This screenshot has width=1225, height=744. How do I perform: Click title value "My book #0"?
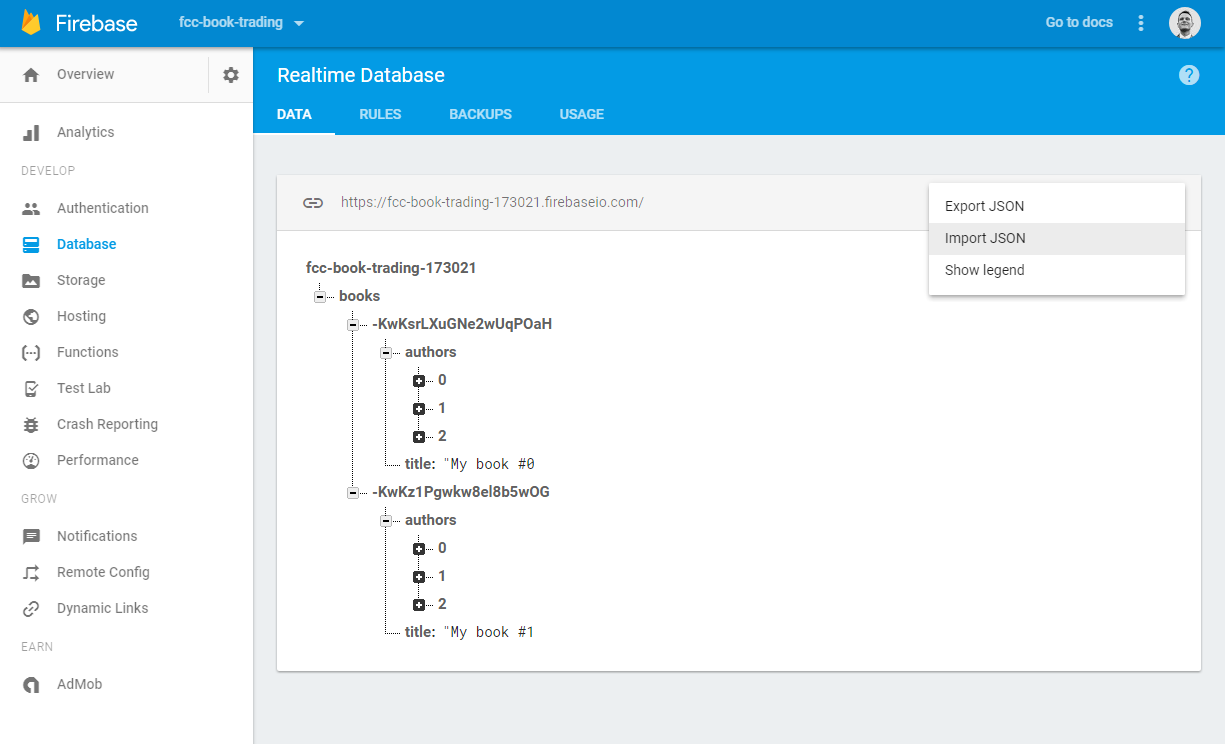(489, 464)
